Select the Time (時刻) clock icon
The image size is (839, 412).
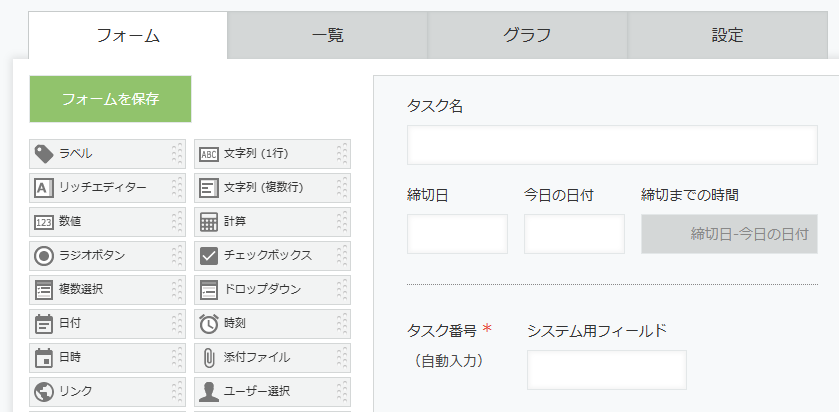pos(209,324)
